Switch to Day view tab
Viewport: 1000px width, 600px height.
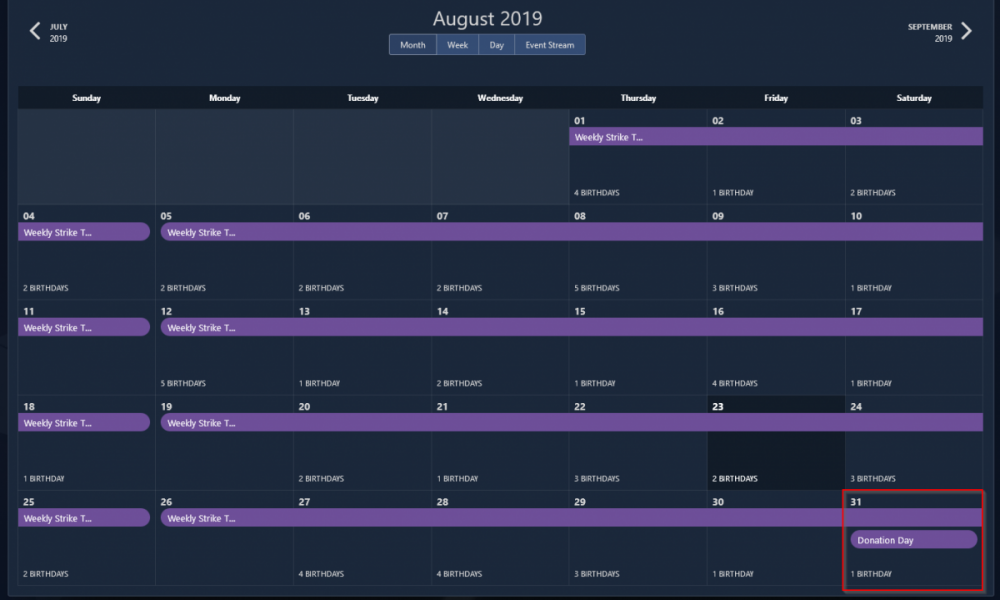pyautogui.click(x=496, y=45)
